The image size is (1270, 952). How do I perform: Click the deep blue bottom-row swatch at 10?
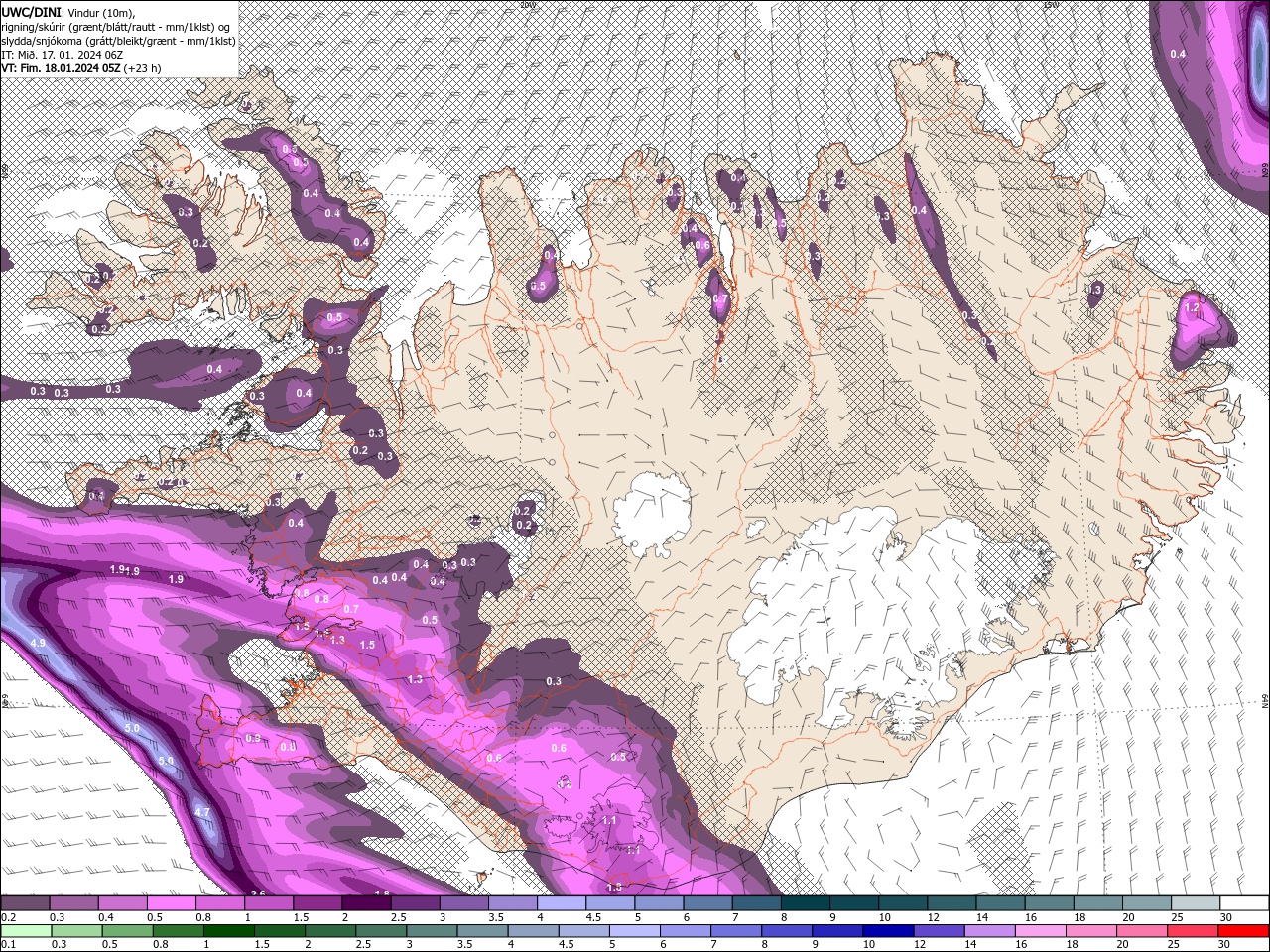(887, 931)
